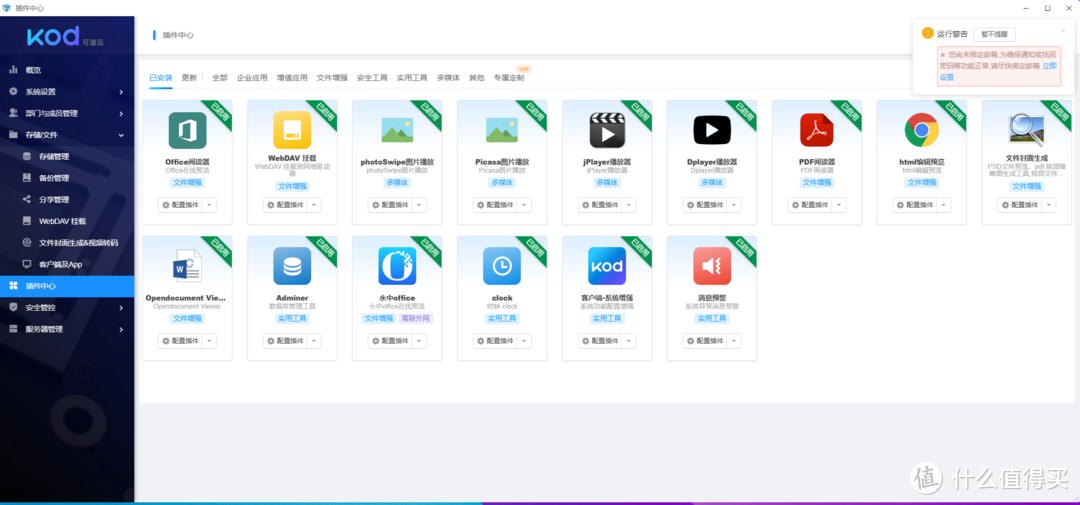Open dropdown arrow beside WebDAV 挂载 配置插件
1080x505 pixels.
[314, 205]
